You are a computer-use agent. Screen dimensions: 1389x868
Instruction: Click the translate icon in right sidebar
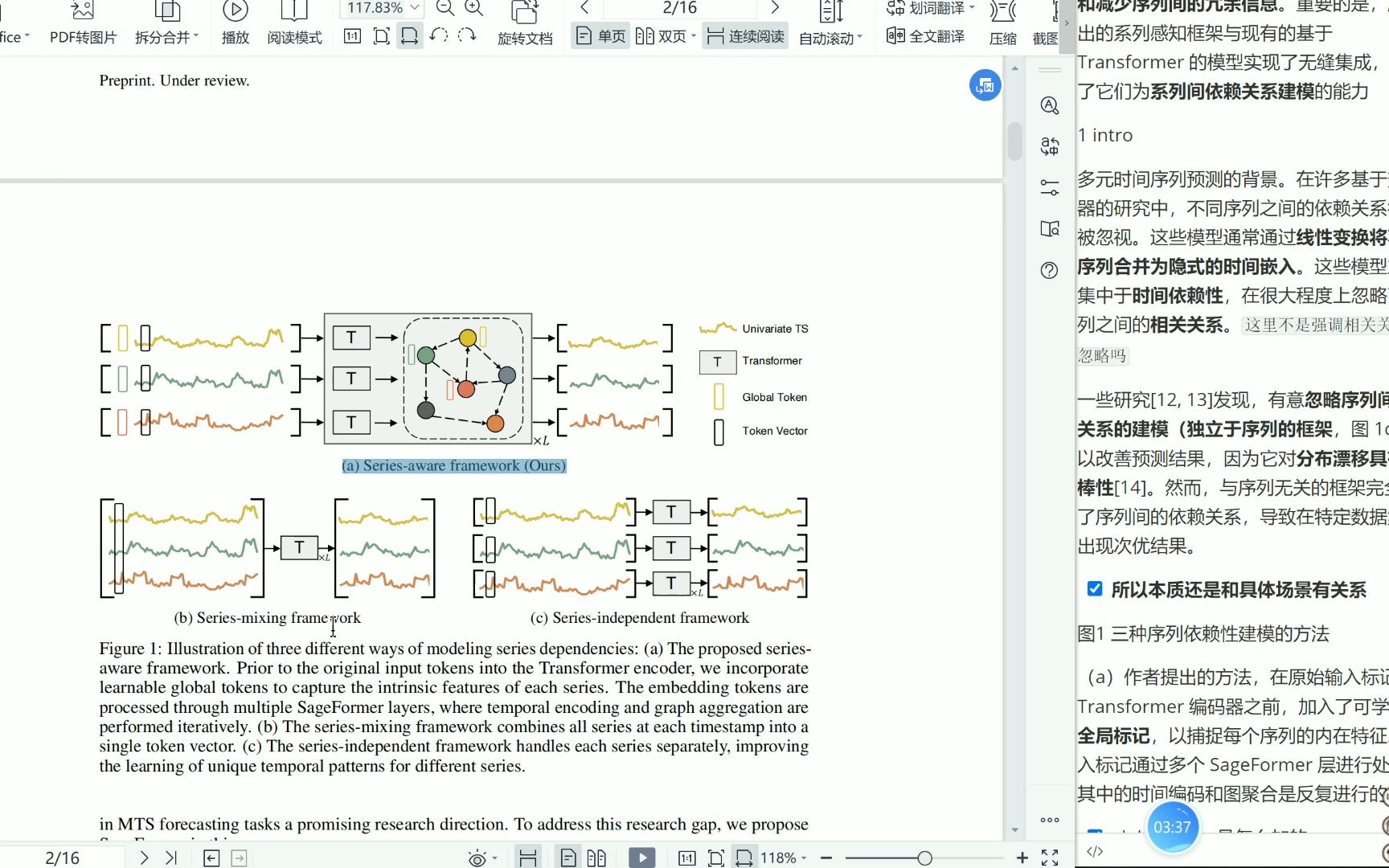click(x=1049, y=146)
